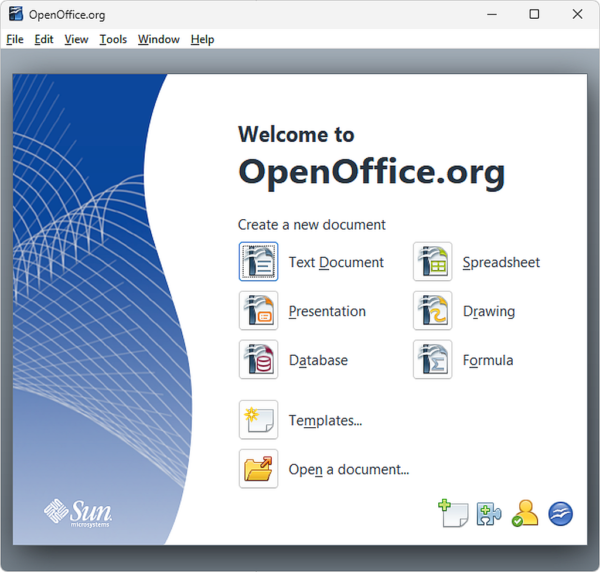Click the Database label

tap(318, 360)
